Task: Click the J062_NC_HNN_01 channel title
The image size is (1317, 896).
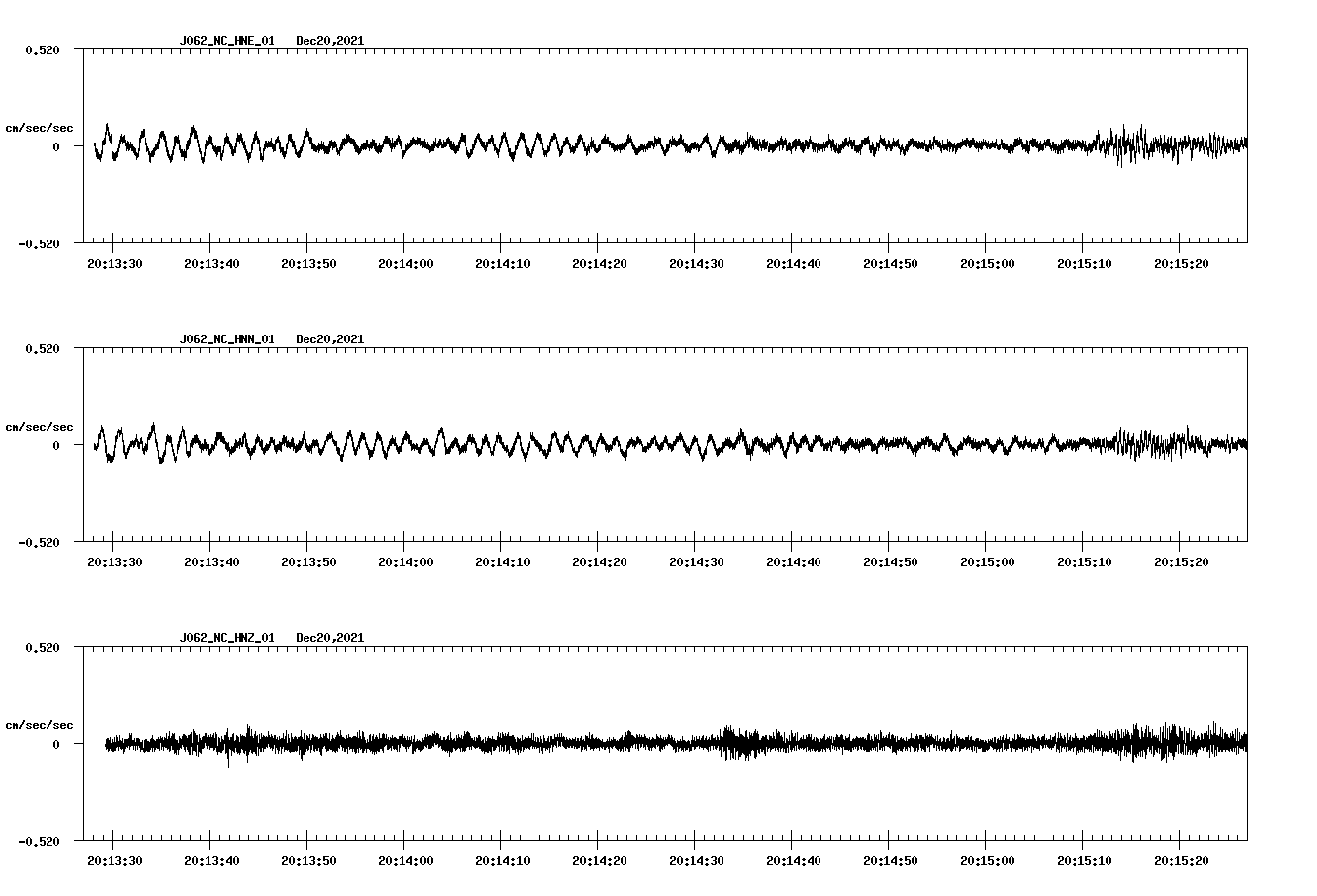Action: [x=227, y=339]
